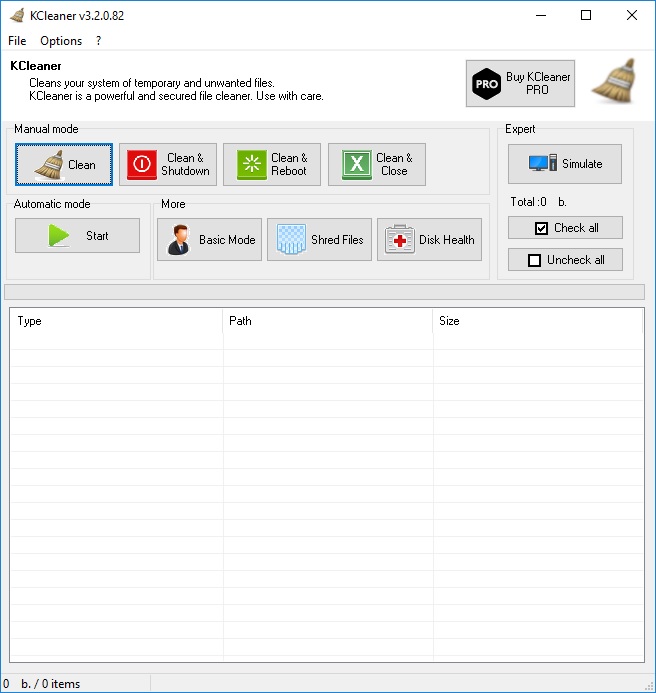The width and height of the screenshot is (656, 693).
Task: Click the empty progress bar above the list
Action: (x=324, y=292)
